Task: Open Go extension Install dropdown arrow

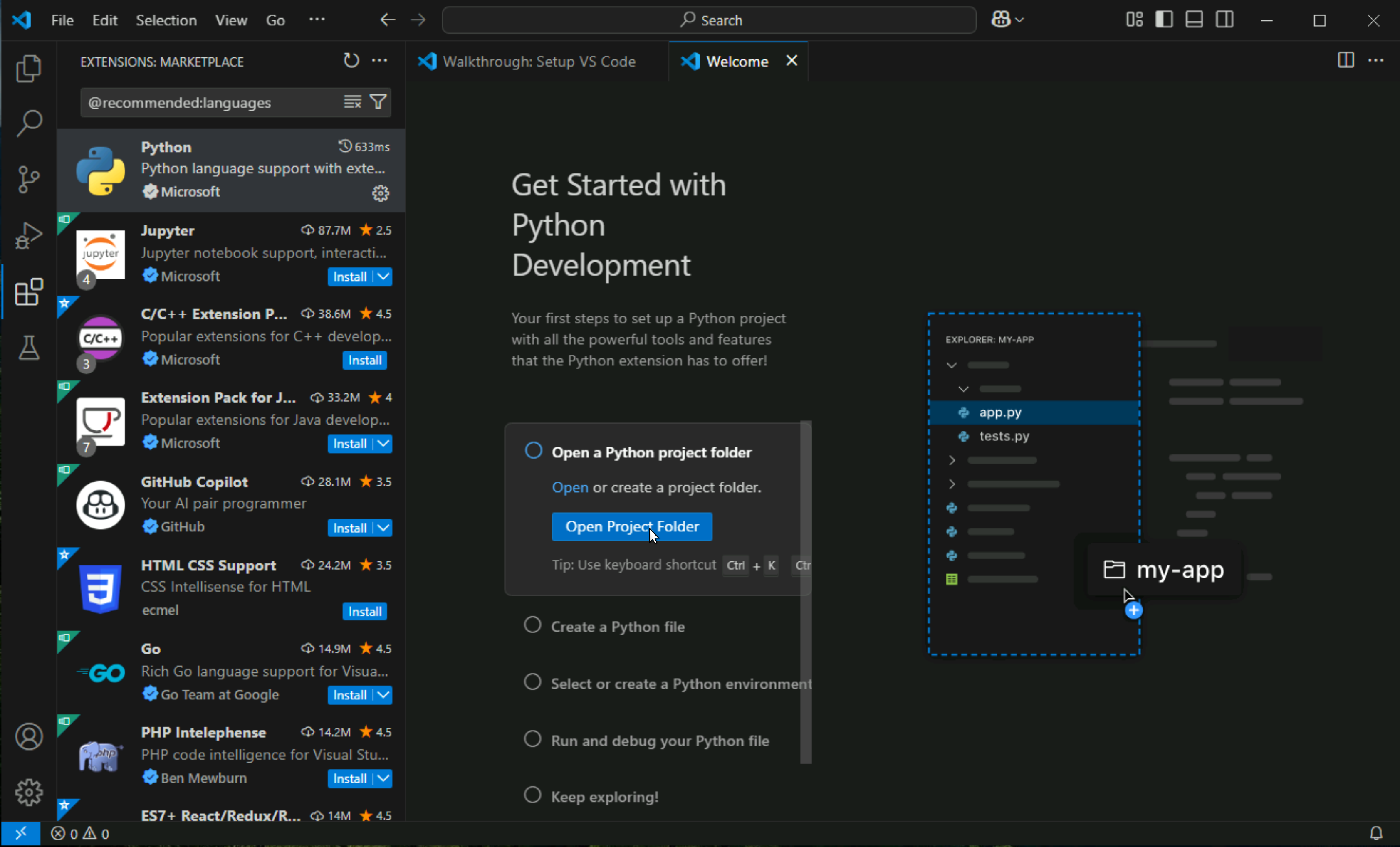Action: tap(384, 695)
